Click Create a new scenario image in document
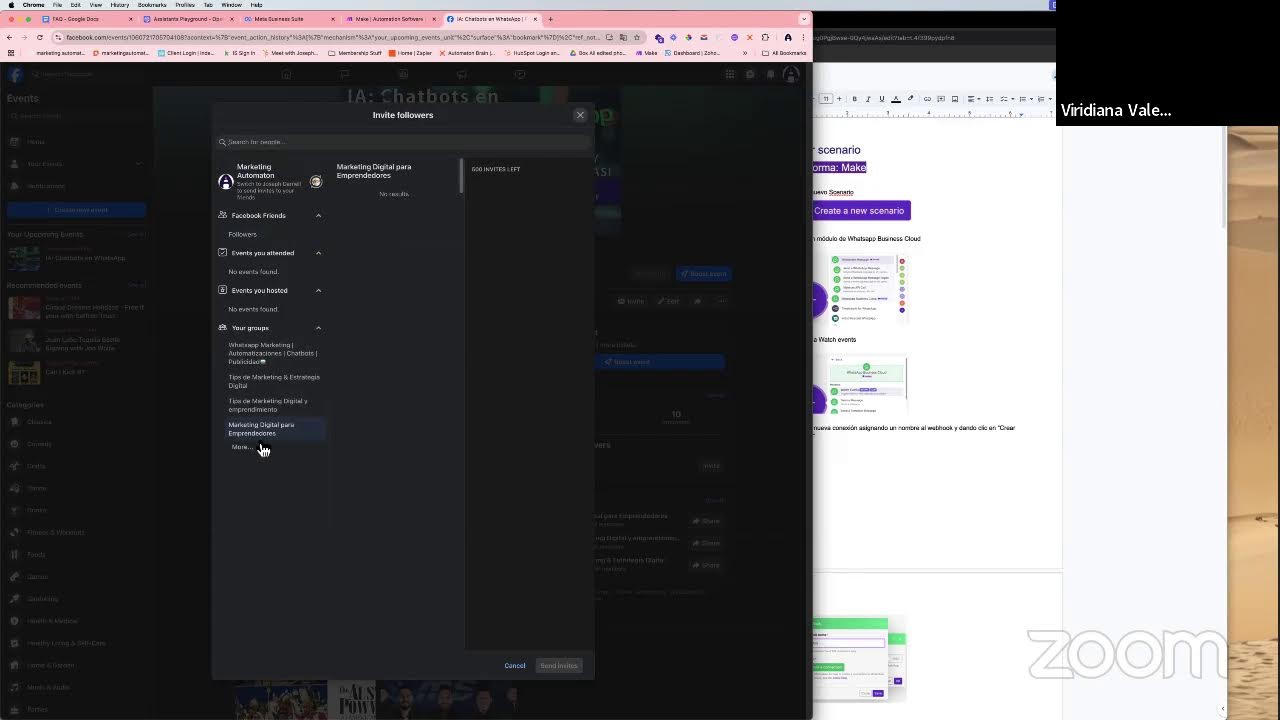 [861, 211]
